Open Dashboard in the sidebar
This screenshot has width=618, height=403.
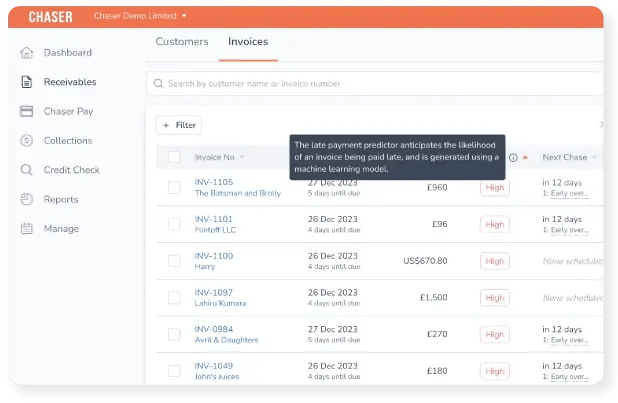coord(68,53)
